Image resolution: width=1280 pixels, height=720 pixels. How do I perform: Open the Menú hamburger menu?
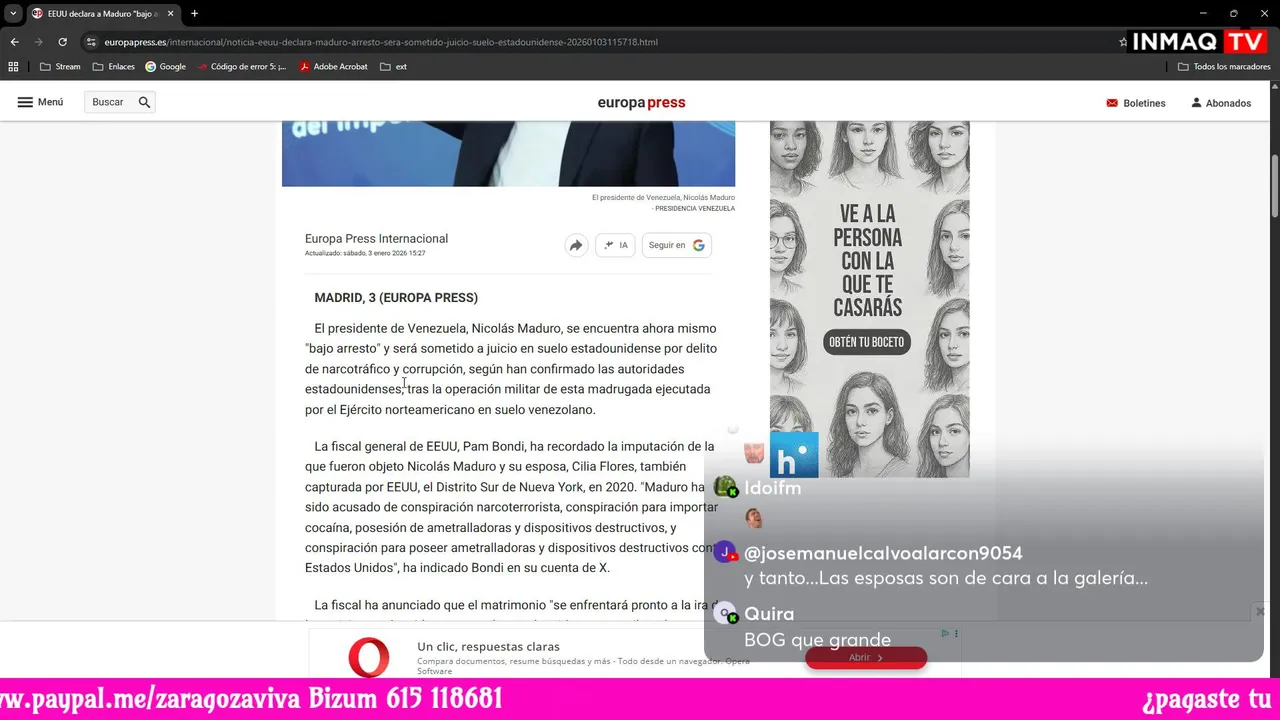pos(40,102)
